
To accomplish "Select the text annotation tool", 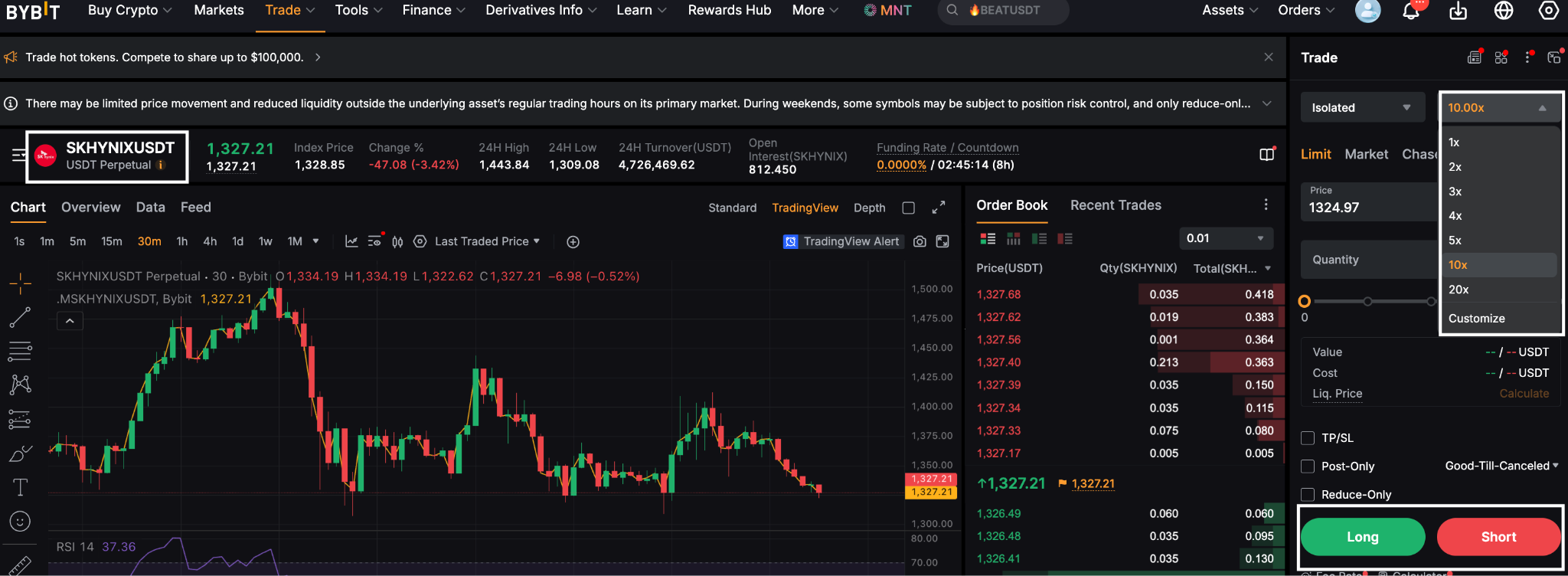I will tap(21, 488).
